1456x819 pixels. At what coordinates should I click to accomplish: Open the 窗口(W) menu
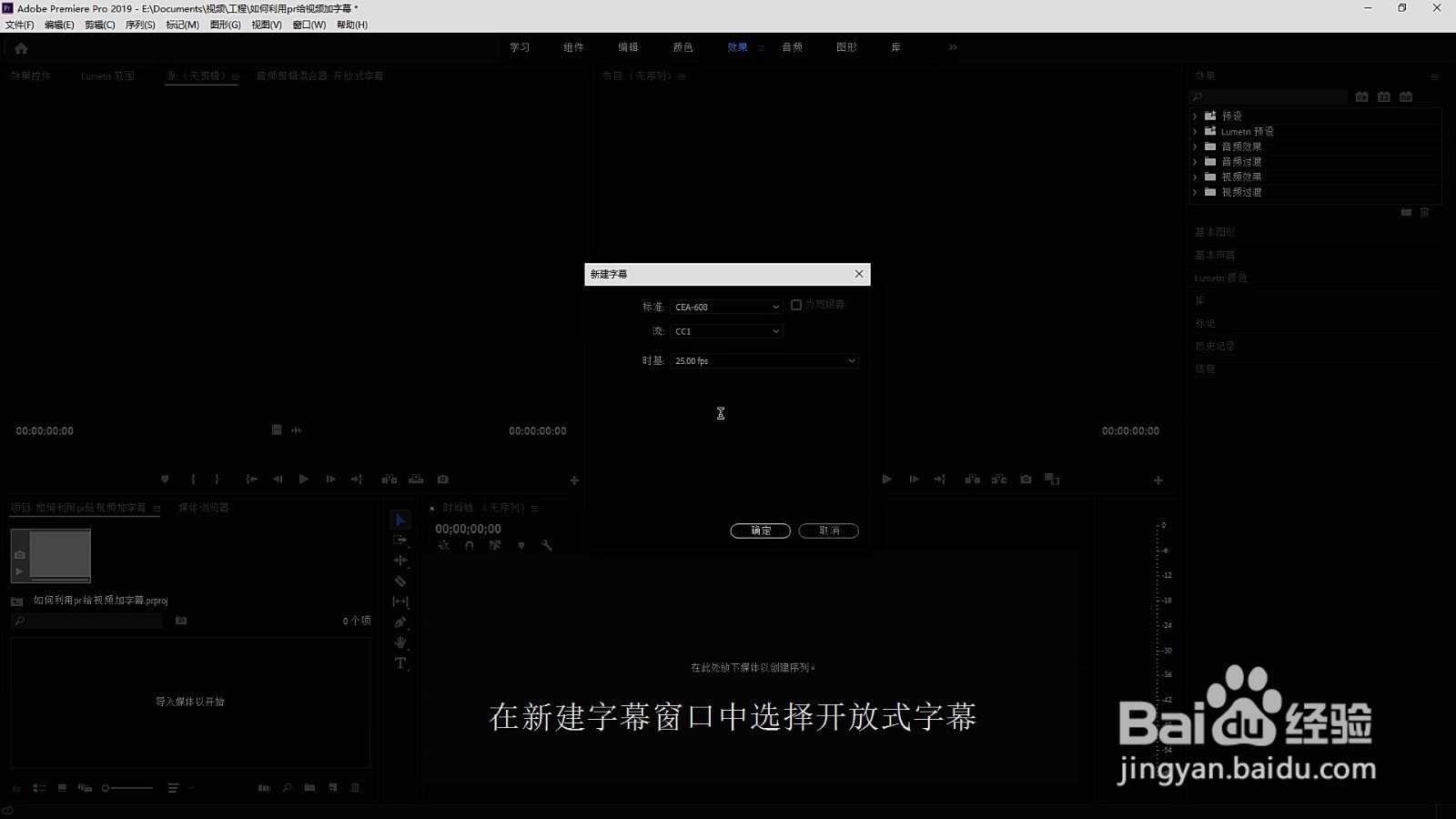pyautogui.click(x=309, y=25)
